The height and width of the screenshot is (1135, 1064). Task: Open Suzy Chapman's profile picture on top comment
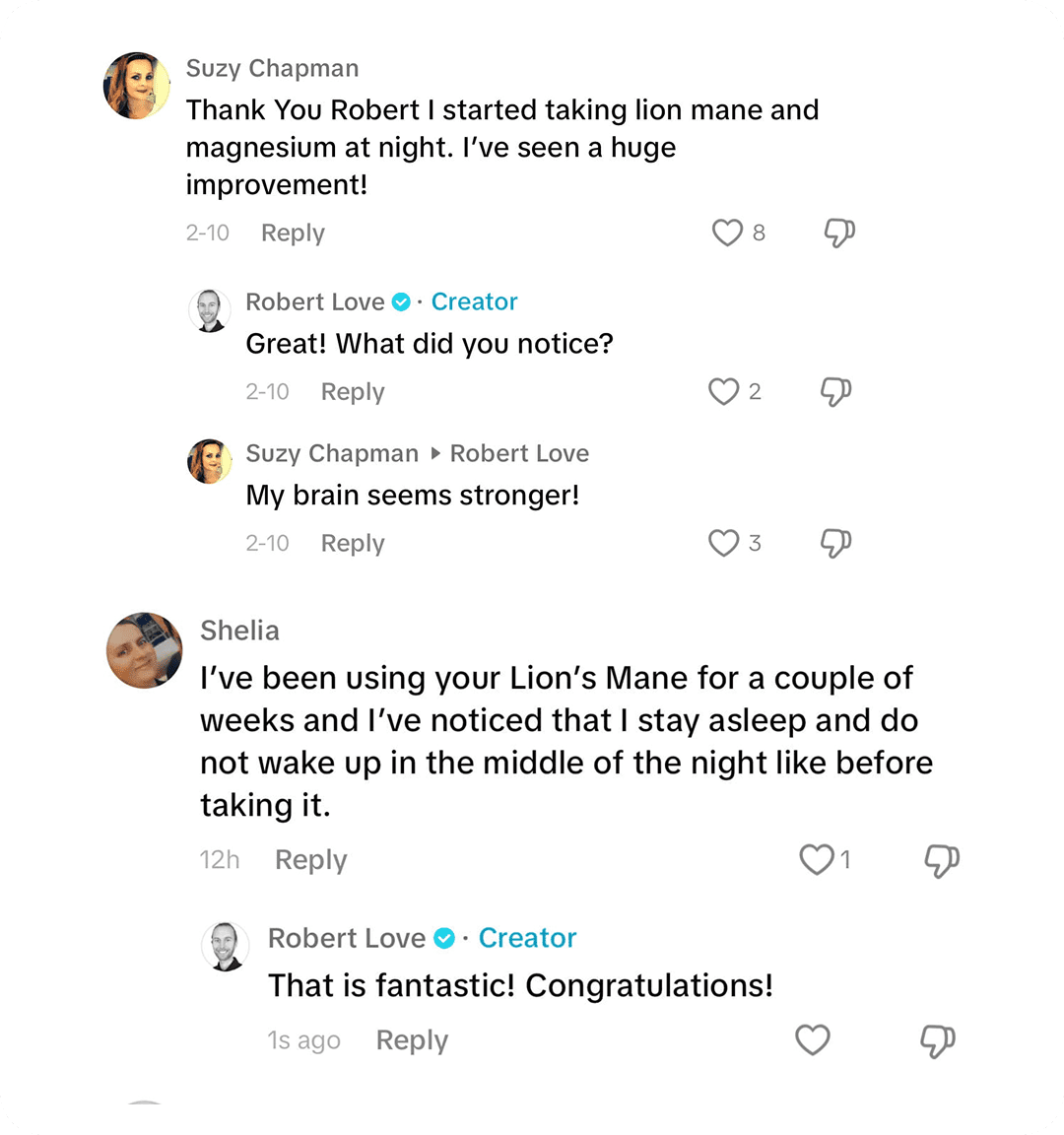pyautogui.click(x=137, y=86)
